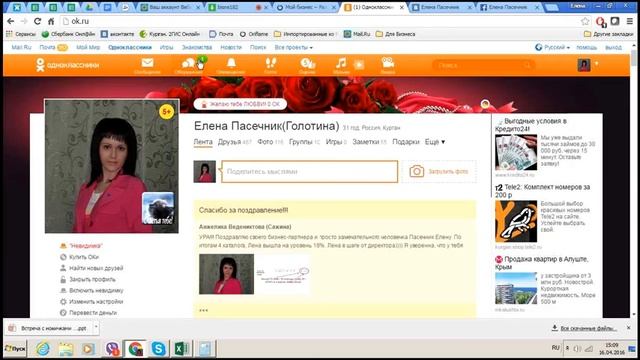This screenshot has height=360, width=640.
Task: Select the Заметки tab
Action: click(369, 142)
